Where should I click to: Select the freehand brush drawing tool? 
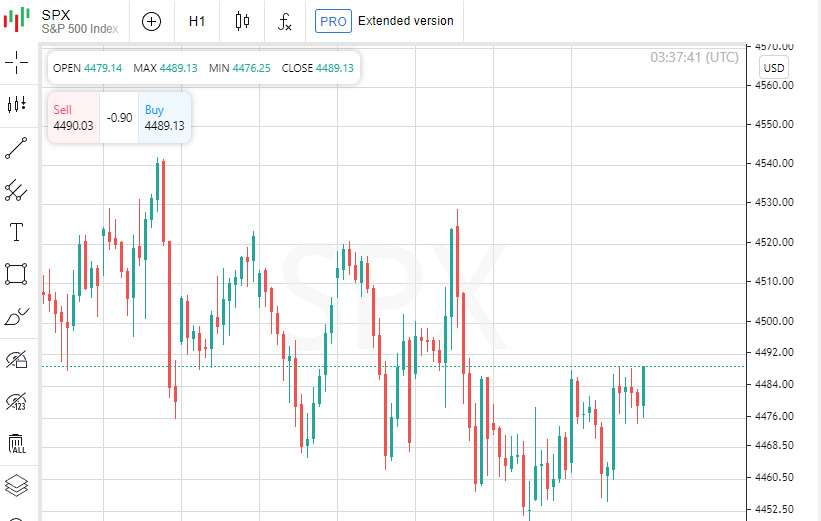pos(17,317)
